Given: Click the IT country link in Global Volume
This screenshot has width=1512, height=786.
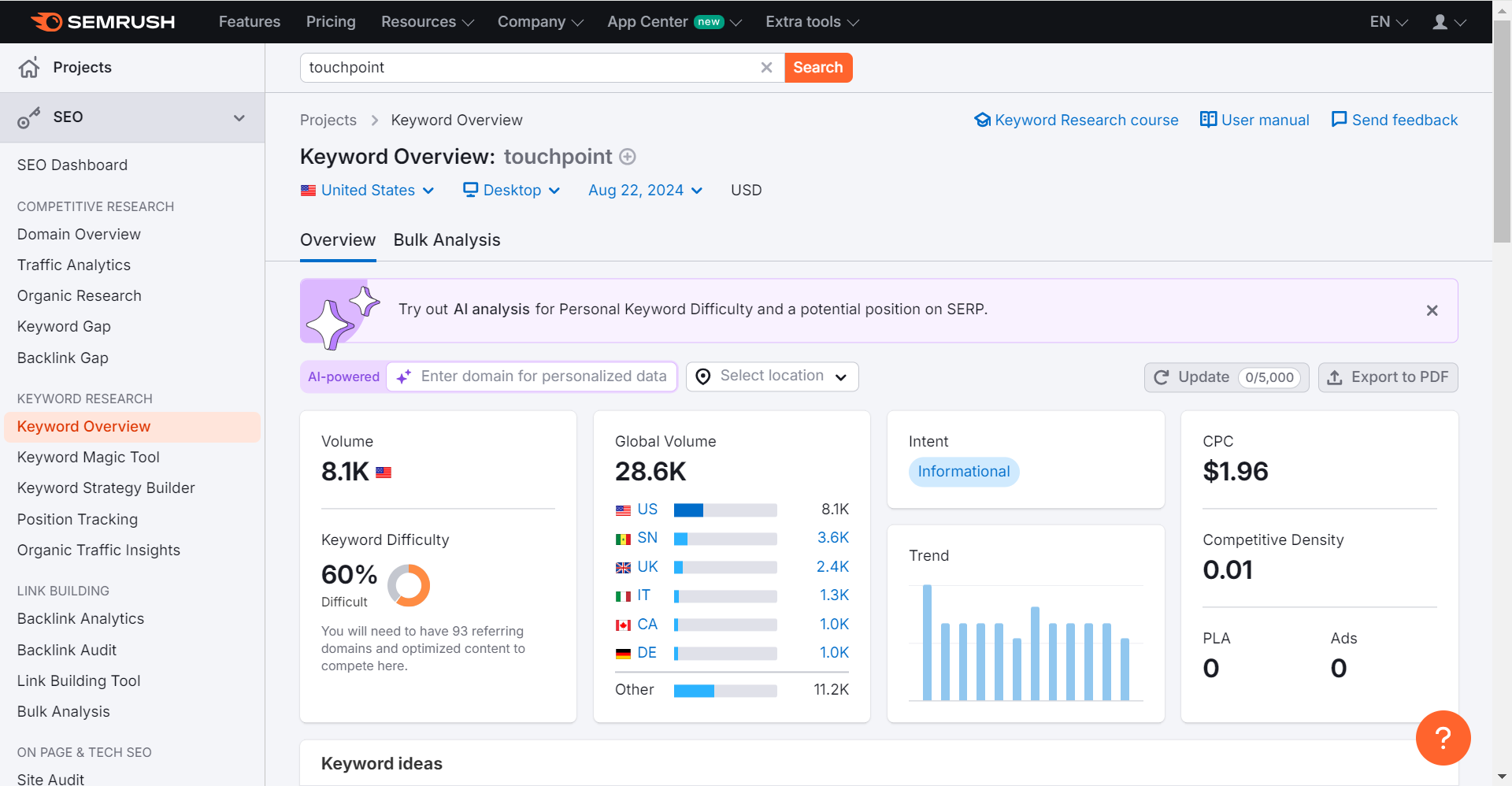Looking at the screenshot, I should pyautogui.click(x=643, y=595).
